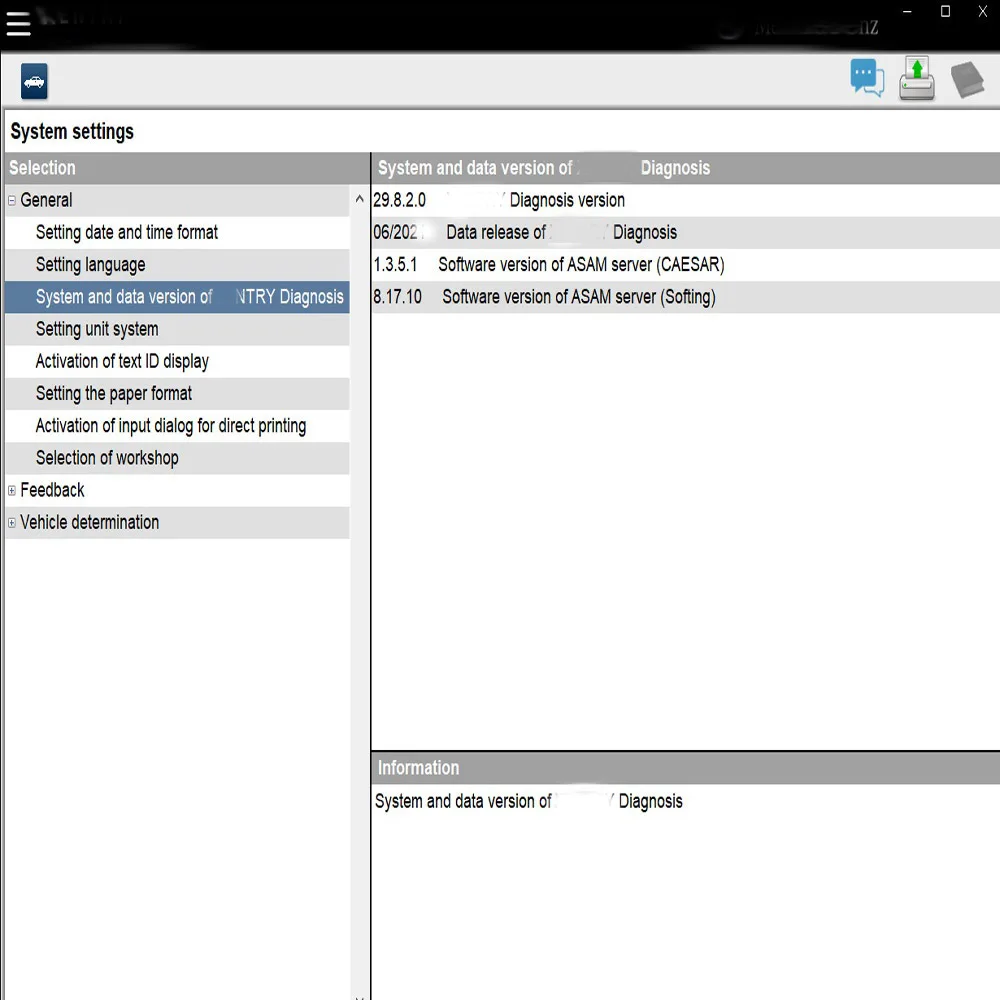The image size is (1000, 1000).
Task: Minimize the application window
Action: (907, 11)
